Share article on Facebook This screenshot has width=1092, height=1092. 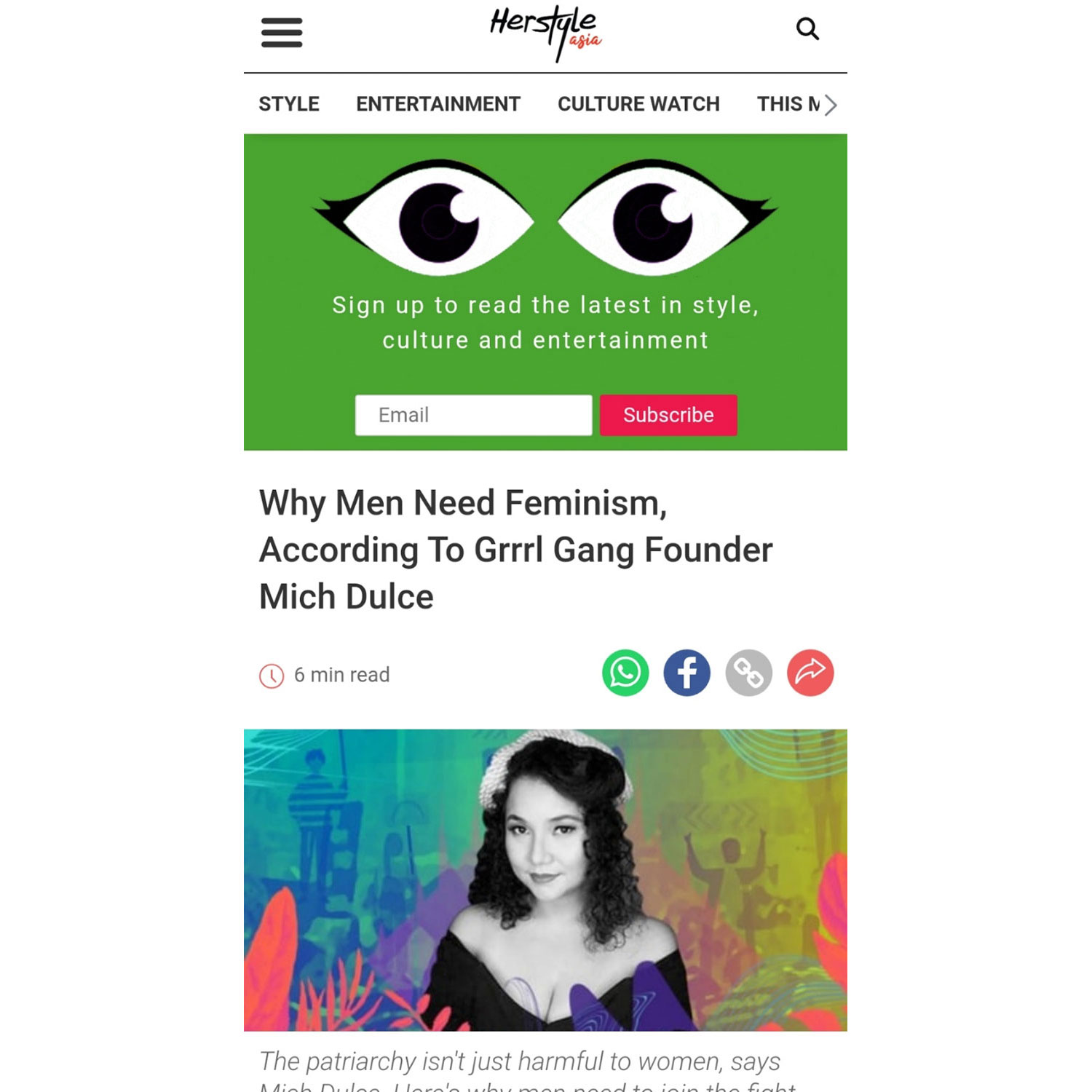pyautogui.click(x=687, y=673)
